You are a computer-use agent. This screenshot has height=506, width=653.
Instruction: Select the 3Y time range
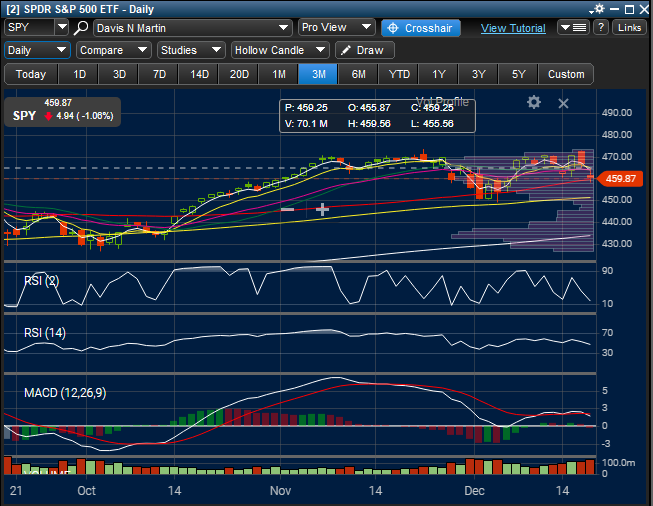click(x=479, y=74)
